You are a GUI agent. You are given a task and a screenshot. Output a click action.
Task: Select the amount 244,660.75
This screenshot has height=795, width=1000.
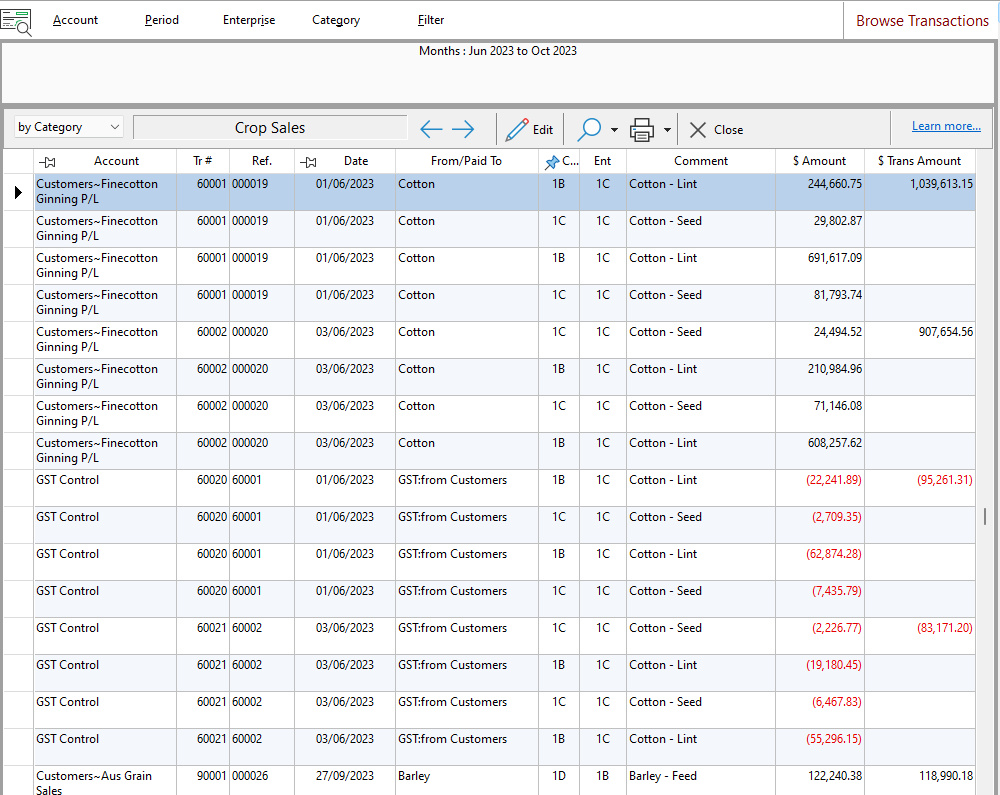coord(834,184)
